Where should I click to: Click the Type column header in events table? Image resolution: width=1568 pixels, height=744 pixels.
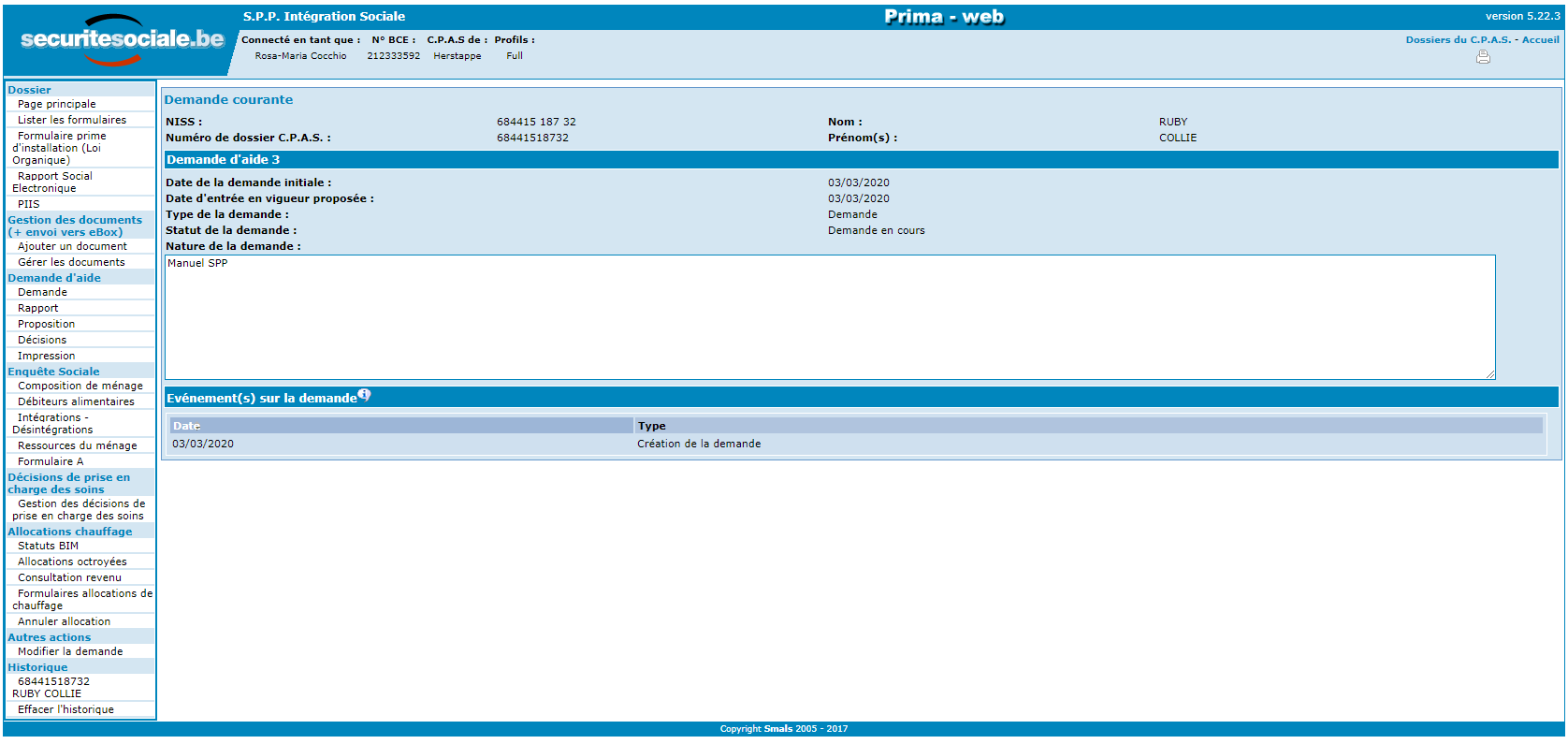point(1088,426)
